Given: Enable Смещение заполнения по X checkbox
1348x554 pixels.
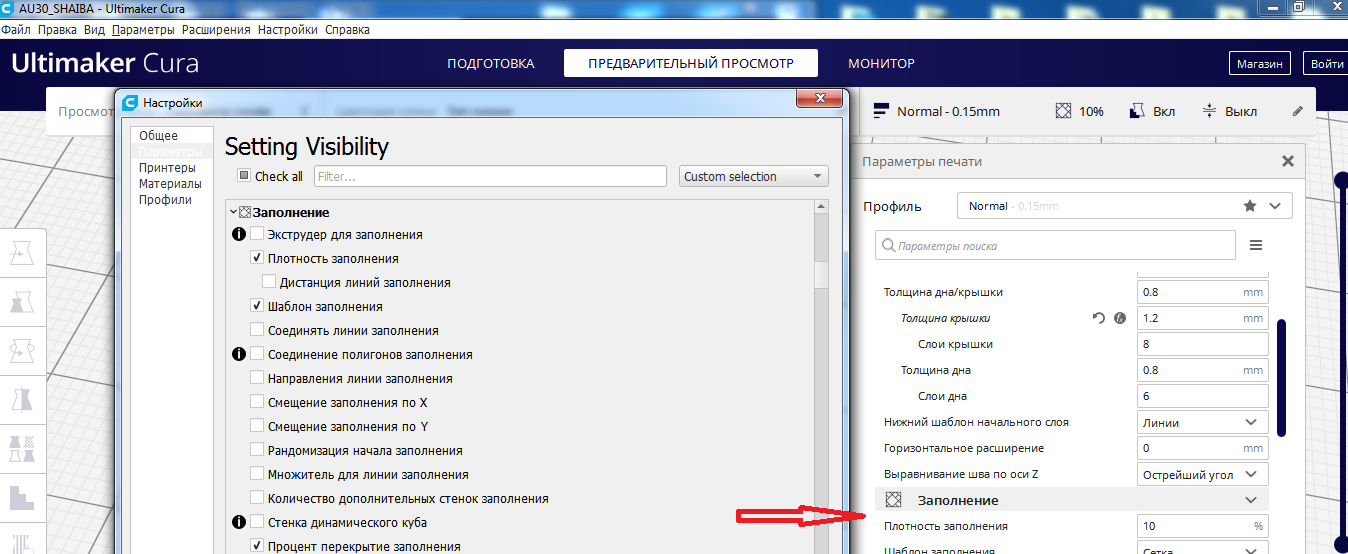Looking at the screenshot, I should [257, 402].
